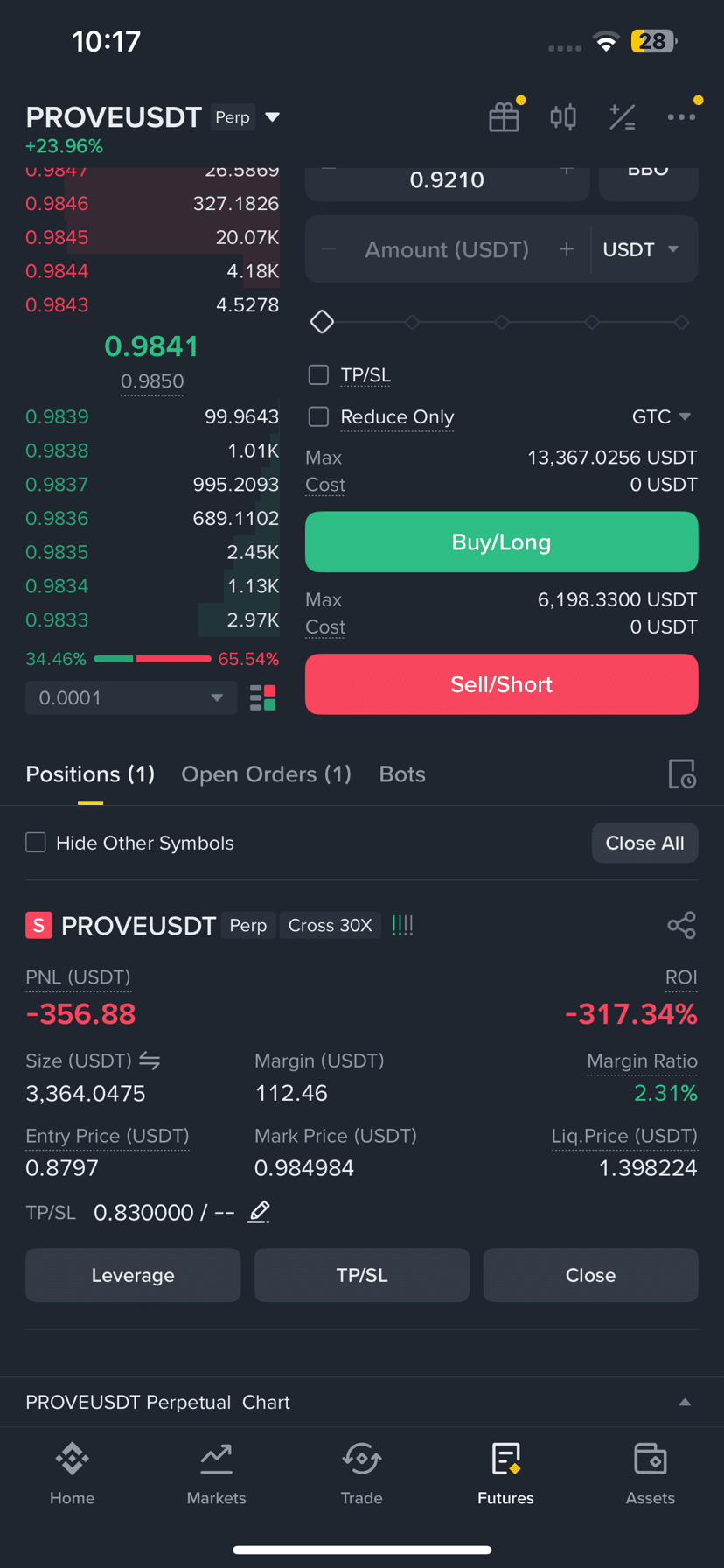Enable the TP/SL checkbox
The width and height of the screenshot is (724, 1568).
(318, 375)
